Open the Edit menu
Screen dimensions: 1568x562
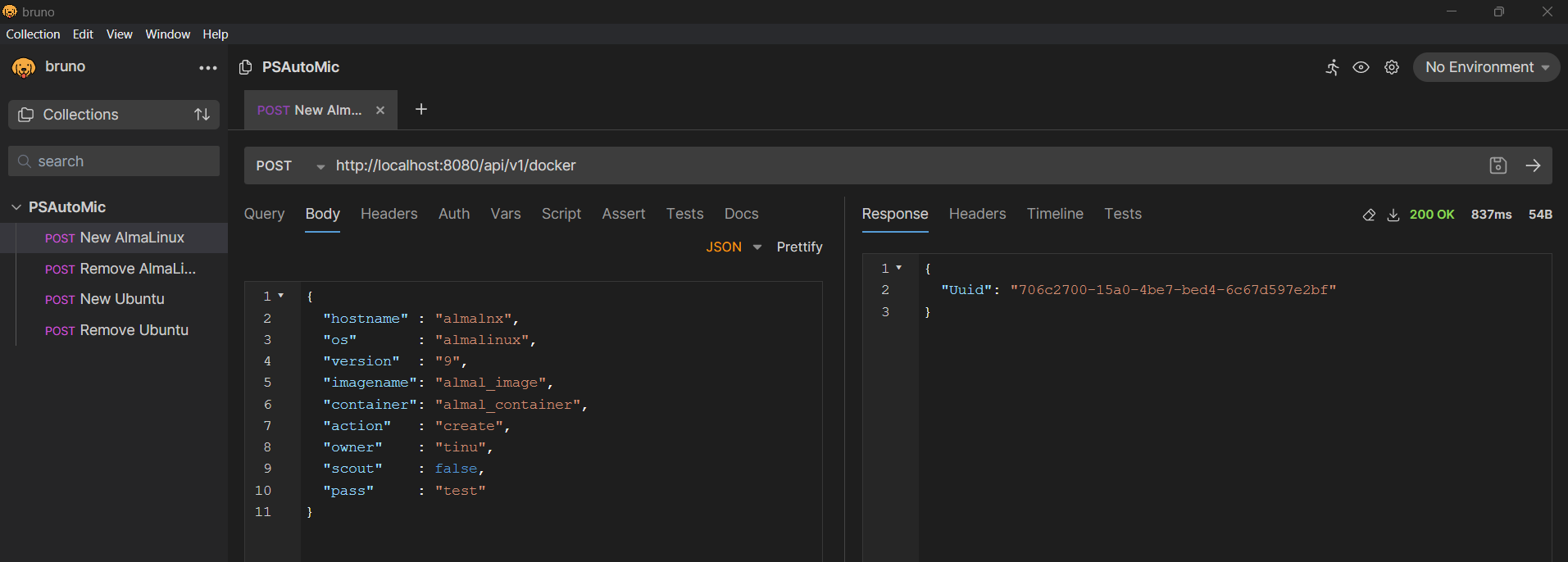83,34
